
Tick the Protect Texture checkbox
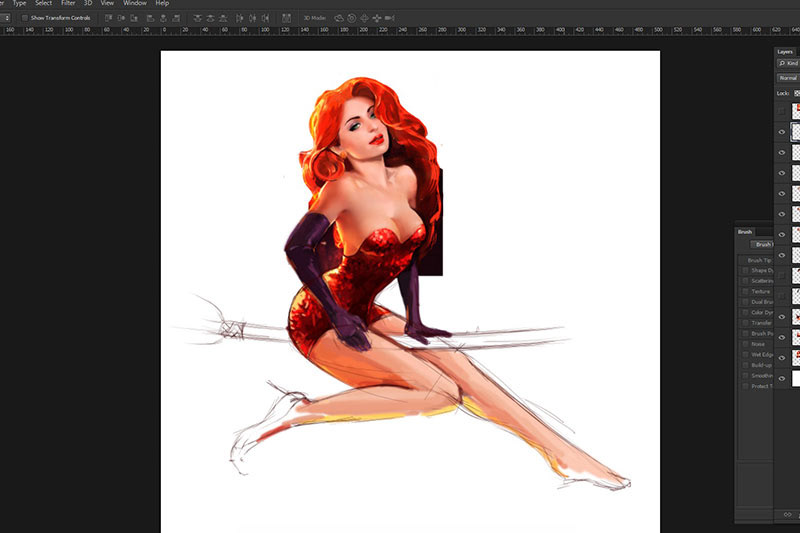tap(745, 386)
